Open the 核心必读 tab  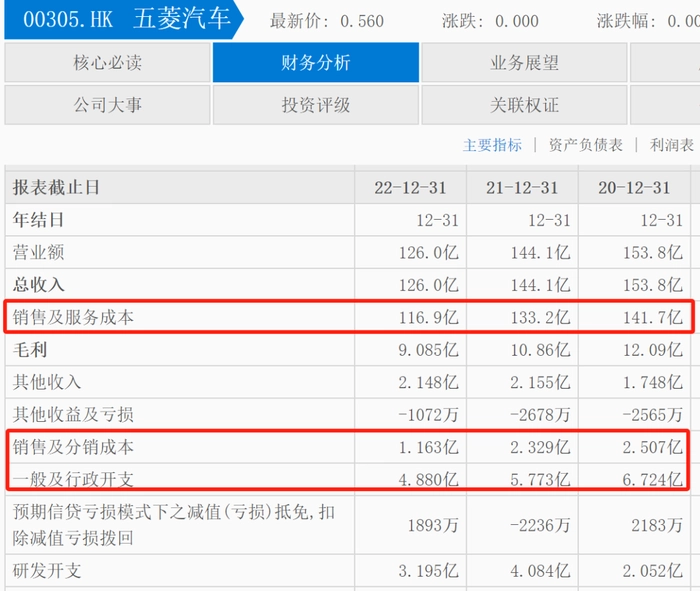point(107,63)
